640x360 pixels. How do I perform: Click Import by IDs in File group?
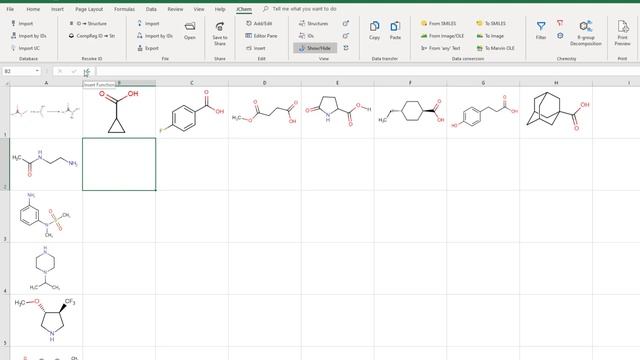click(x=154, y=36)
